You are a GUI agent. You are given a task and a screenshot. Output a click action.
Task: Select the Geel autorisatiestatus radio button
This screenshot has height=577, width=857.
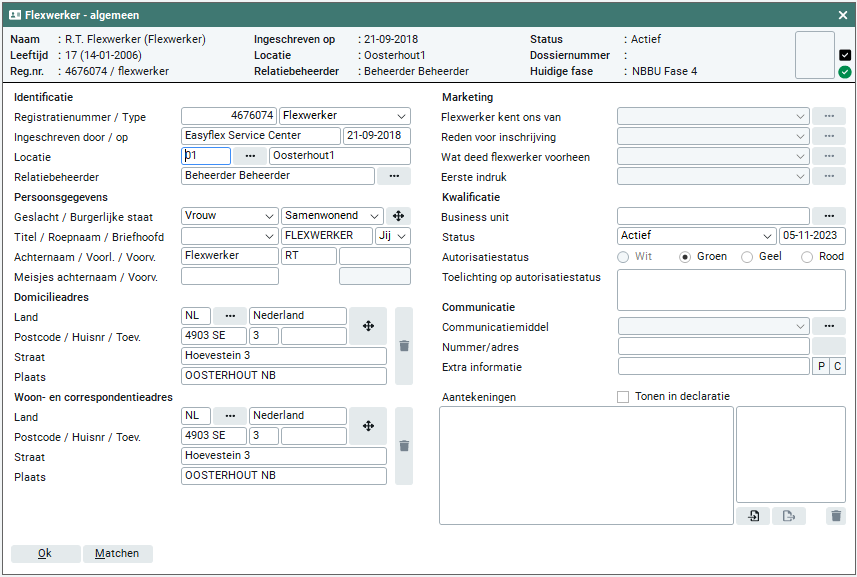(x=747, y=257)
